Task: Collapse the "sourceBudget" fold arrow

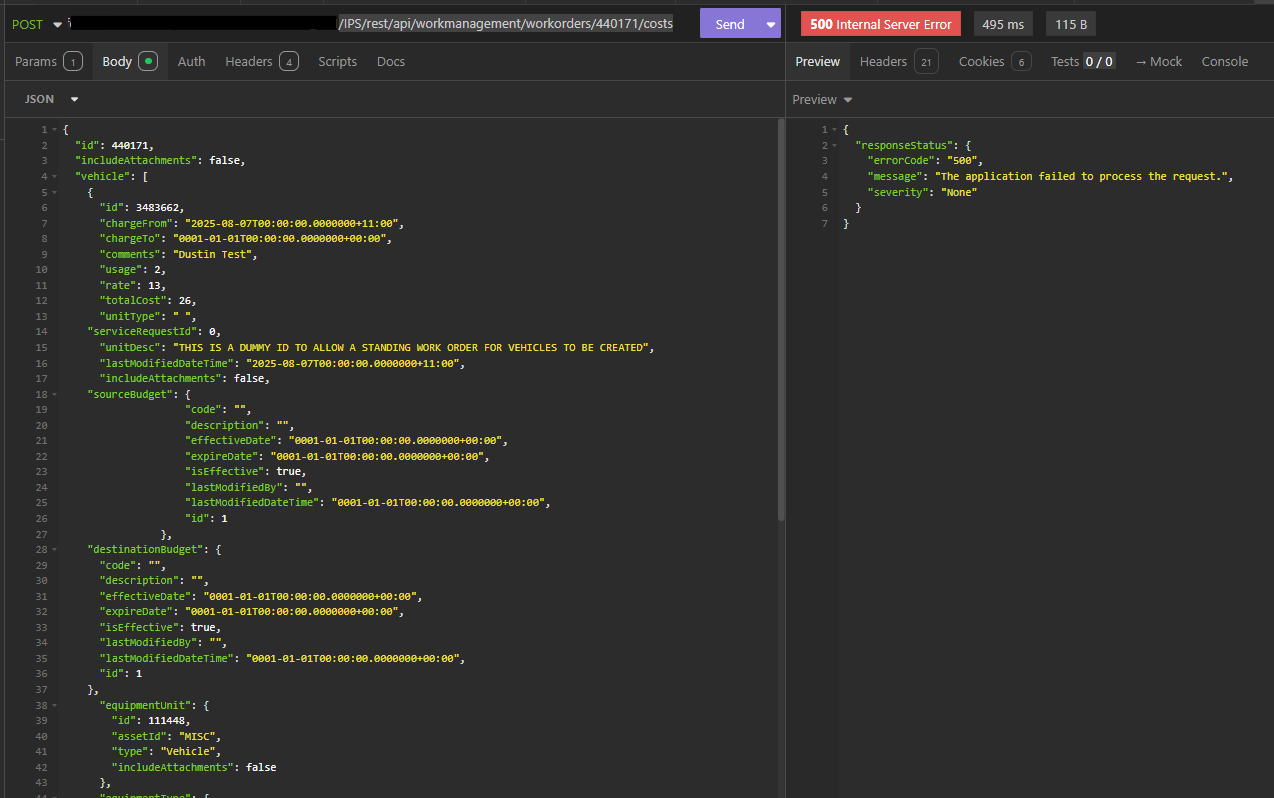Action: (x=54, y=394)
